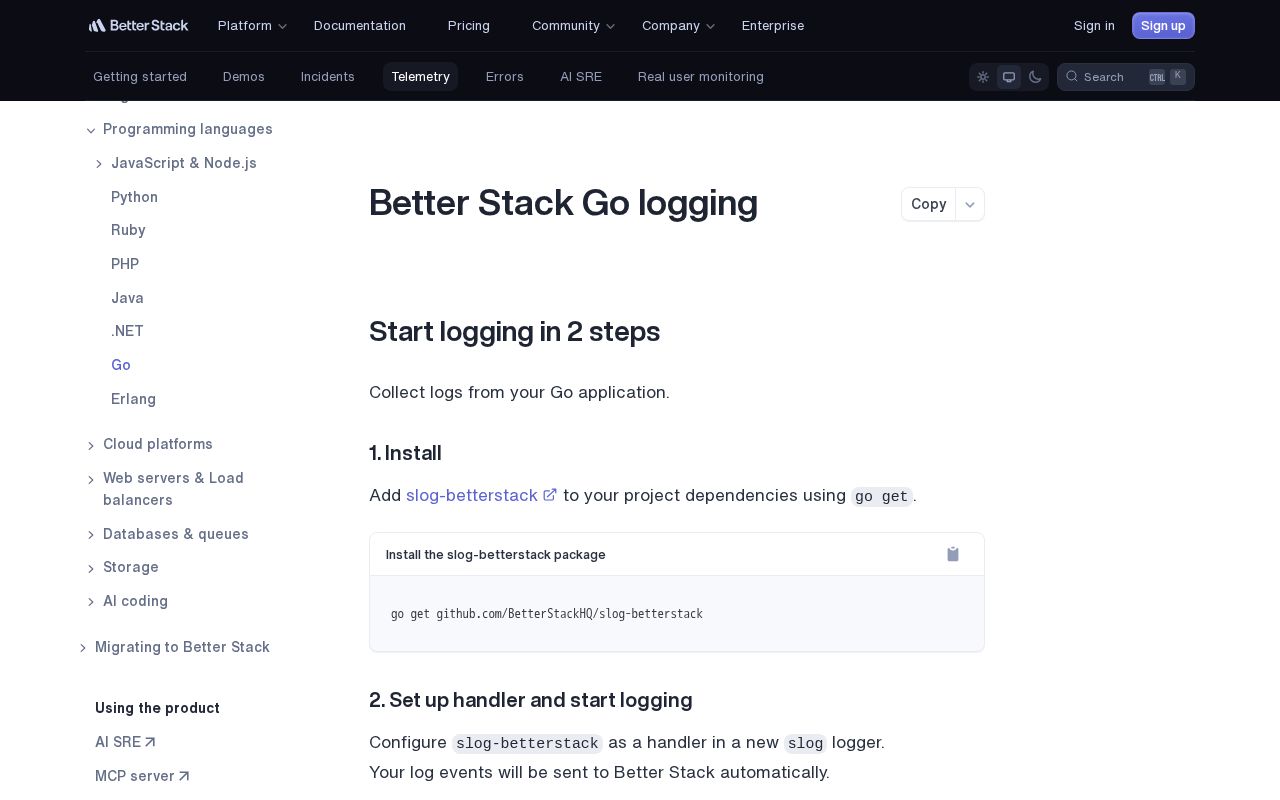Switch to the Incidents tab
Screen dimensions: 1280x800
328,77
